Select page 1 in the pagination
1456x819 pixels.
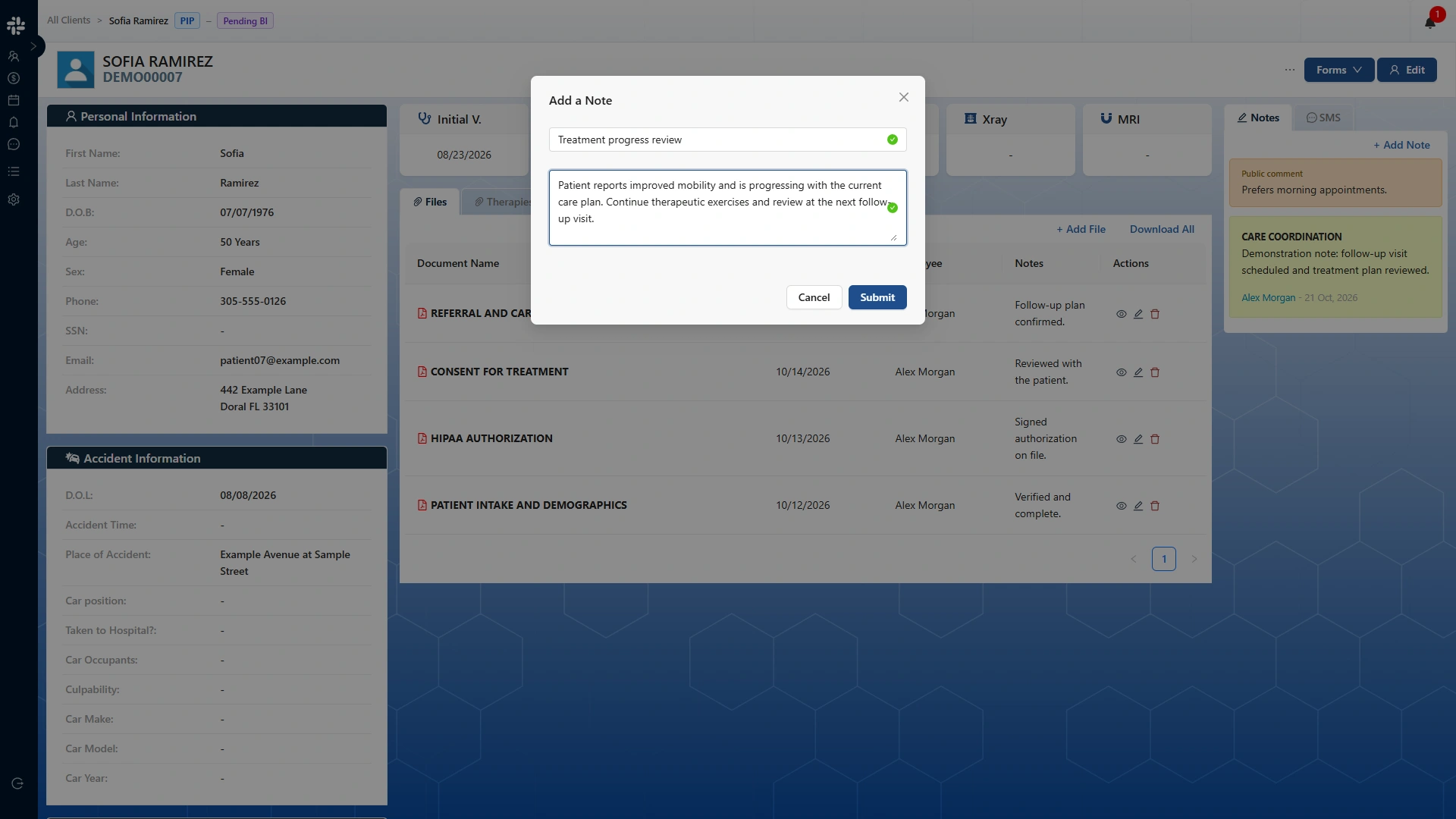[x=1164, y=559]
